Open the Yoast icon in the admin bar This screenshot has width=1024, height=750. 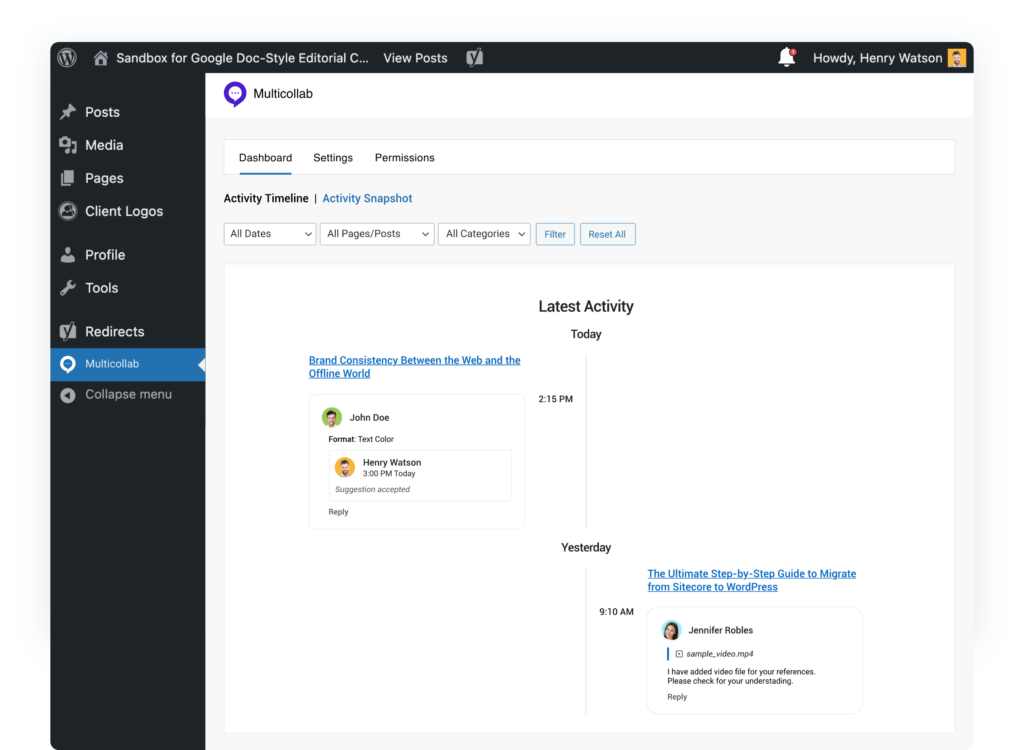tap(475, 58)
